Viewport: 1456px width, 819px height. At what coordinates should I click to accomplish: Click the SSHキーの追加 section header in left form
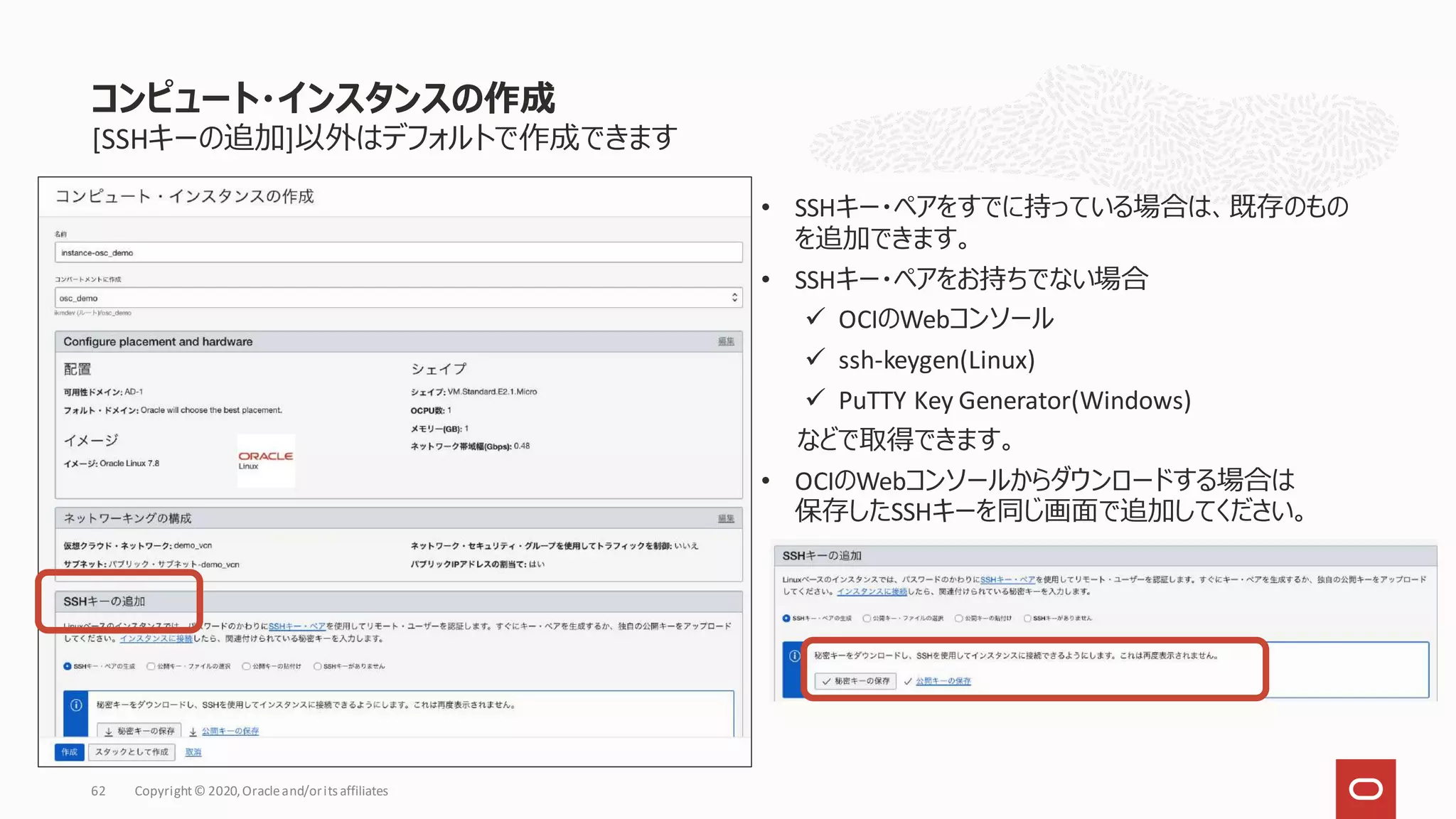tap(105, 601)
